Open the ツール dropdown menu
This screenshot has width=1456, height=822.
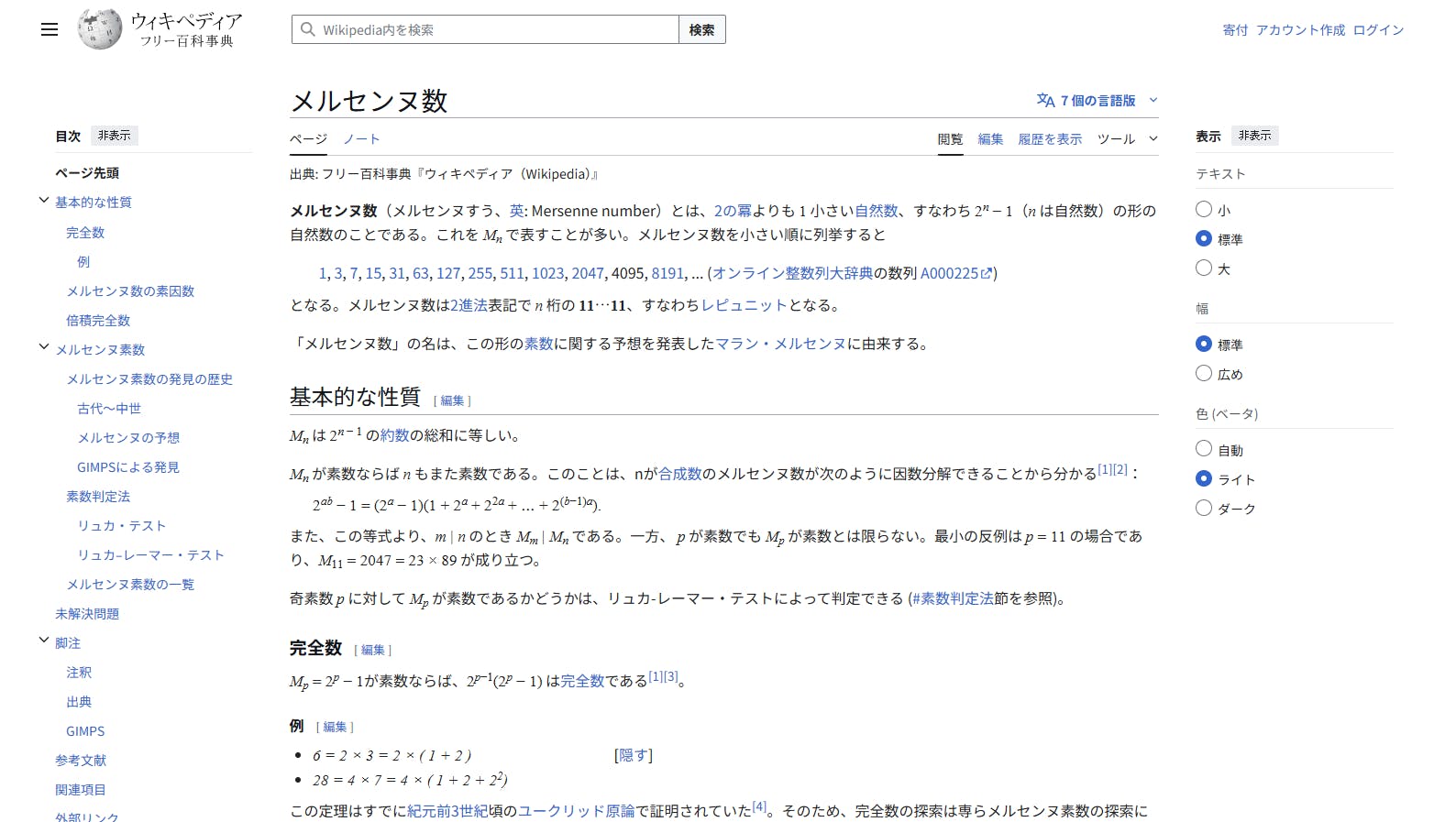1127,139
